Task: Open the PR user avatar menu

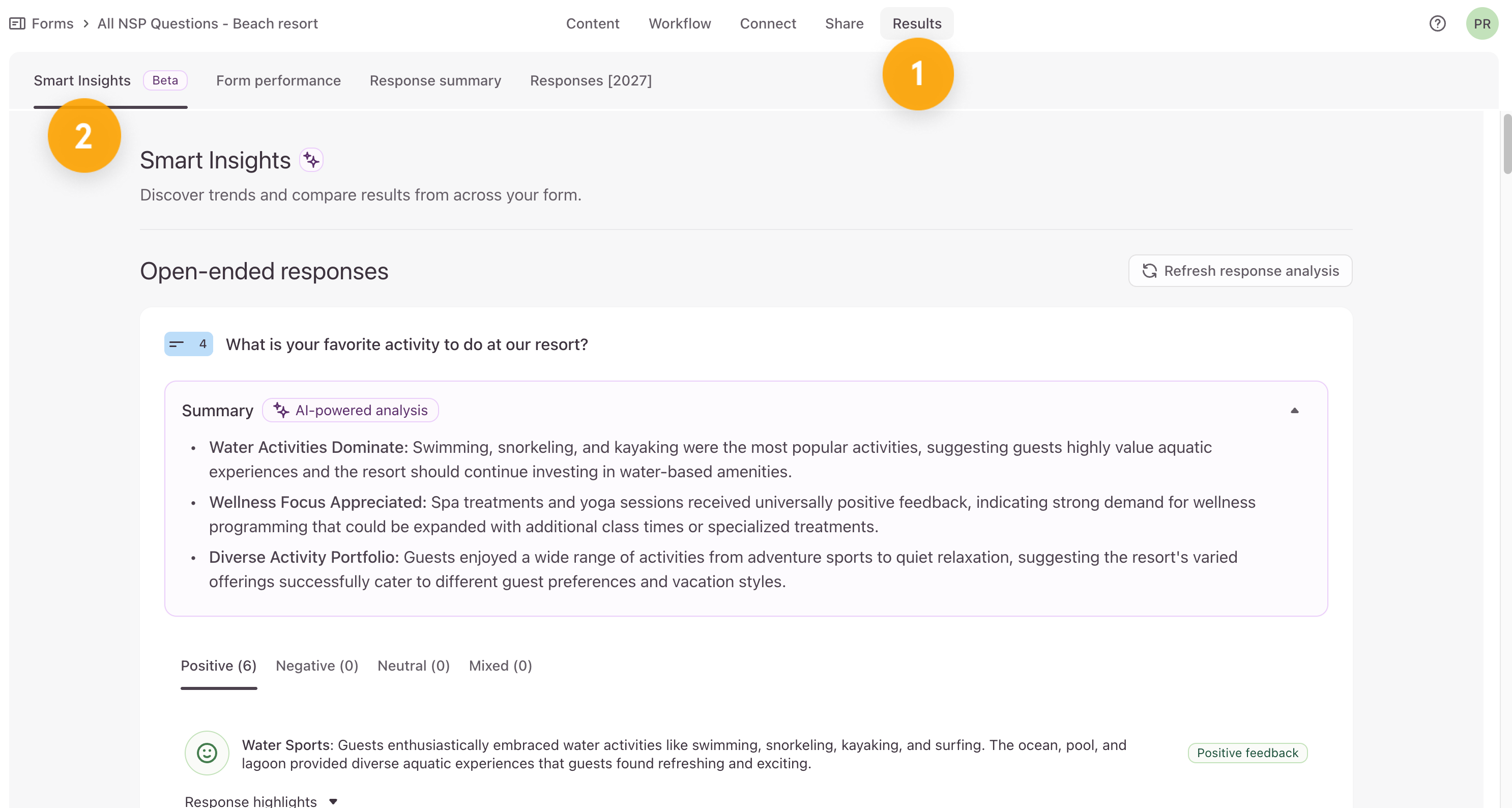Action: pos(1482,23)
